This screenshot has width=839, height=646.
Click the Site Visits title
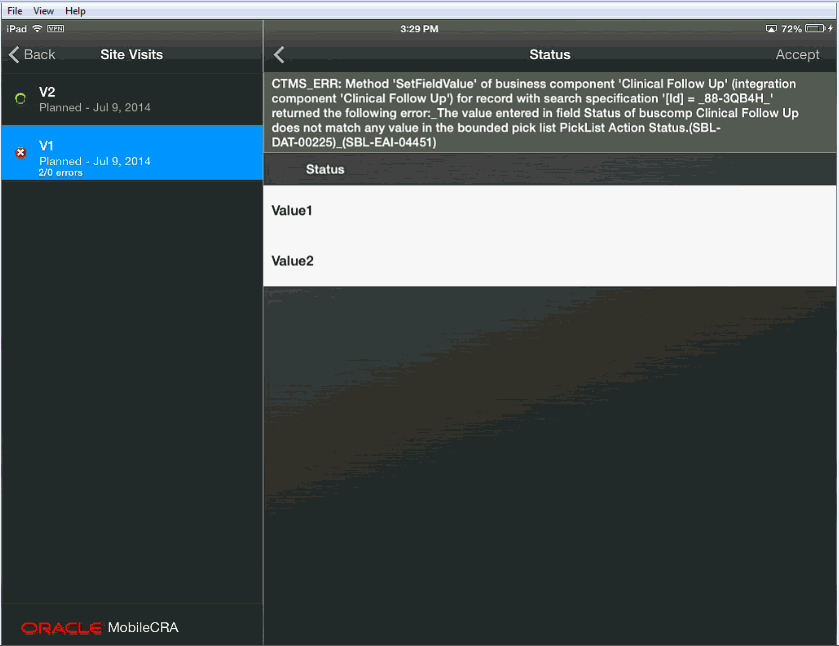tap(132, 55)
